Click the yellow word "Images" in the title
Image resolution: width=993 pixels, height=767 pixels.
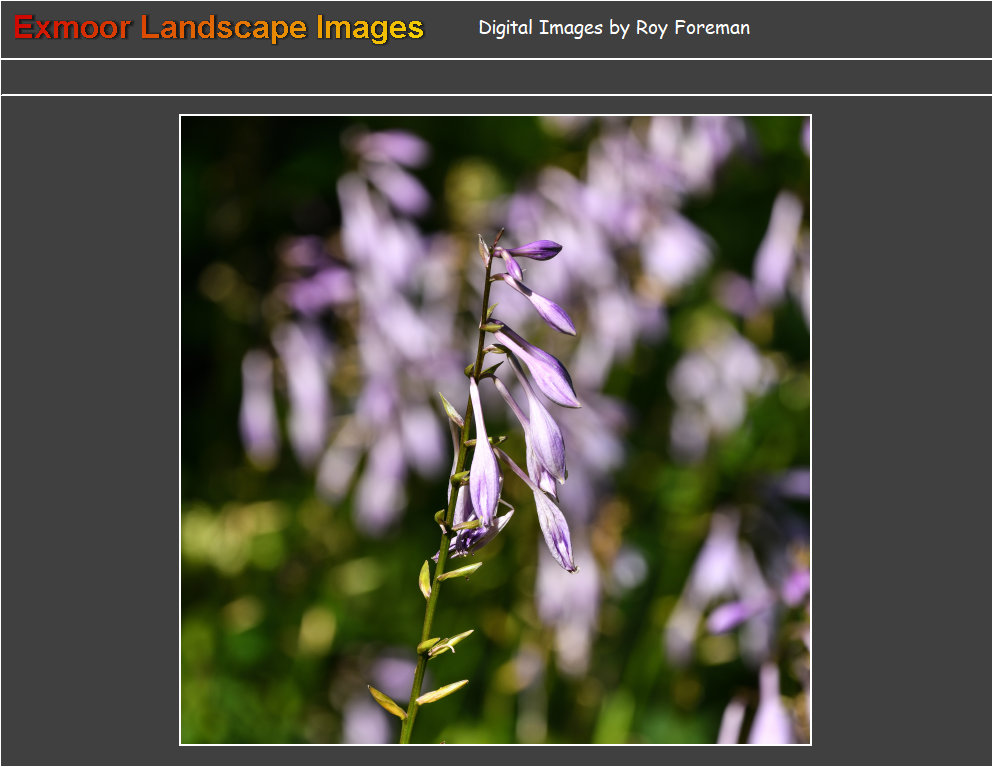pos(370,28)
